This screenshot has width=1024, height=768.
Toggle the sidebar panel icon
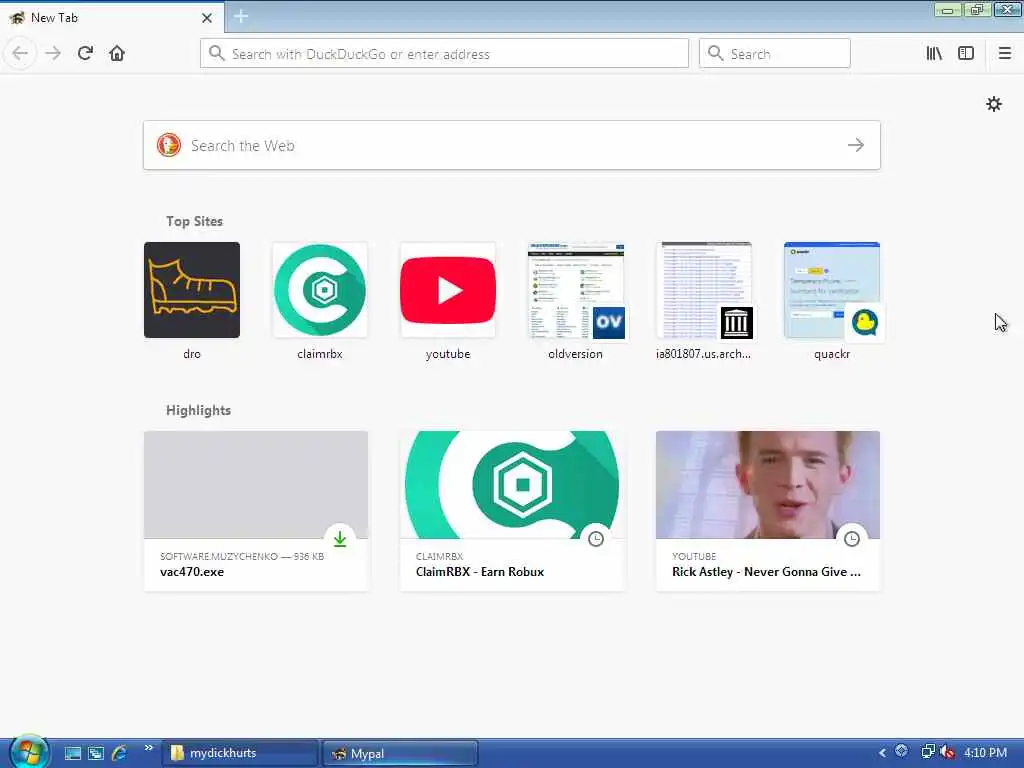(966, 54)
